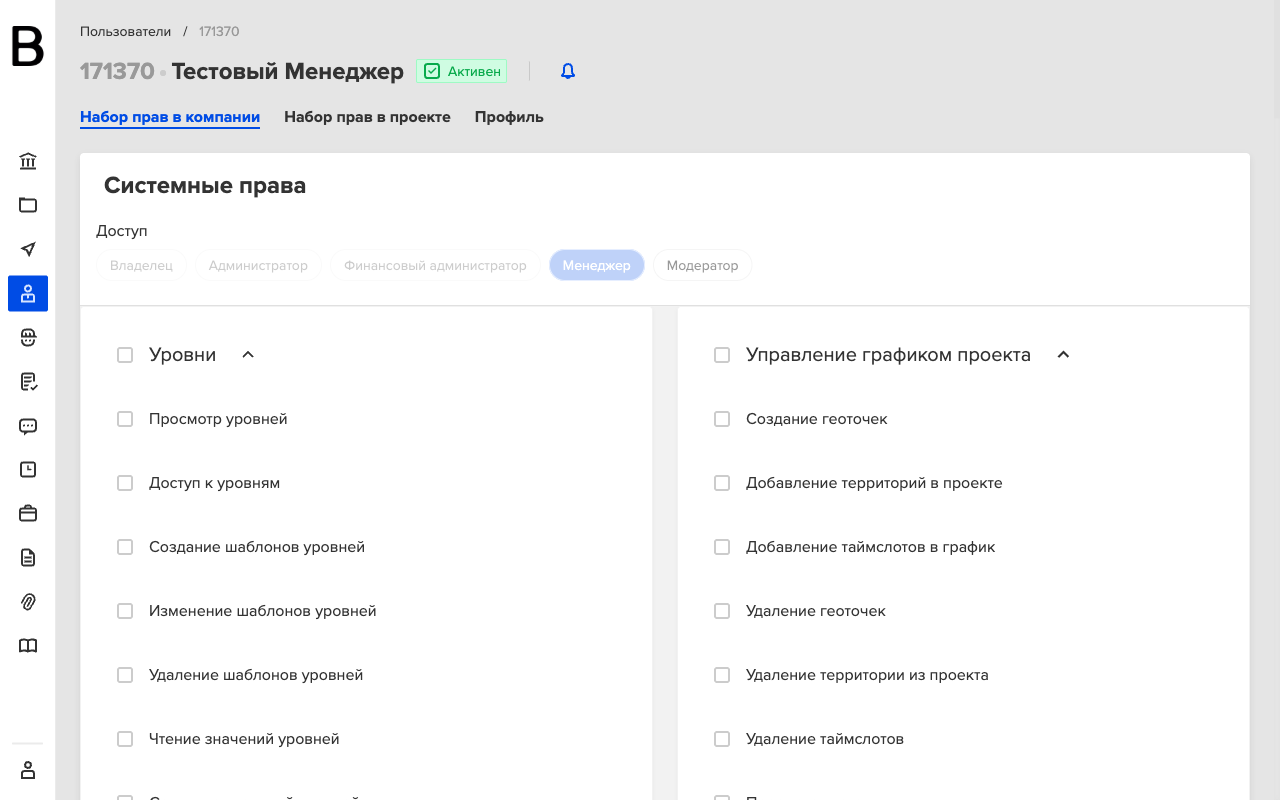This screenshot has width=1280, height=800.
Task: Enable Создание геоточек checkbox
Action: click(722, 419)
